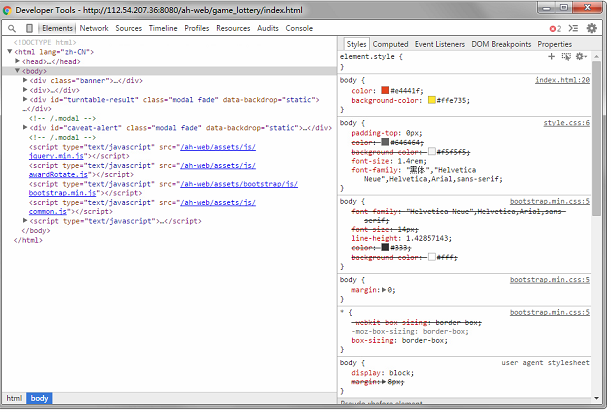Expand the div class banner node
The height and width of the screenshot is (412, 611).
[25, 80]
